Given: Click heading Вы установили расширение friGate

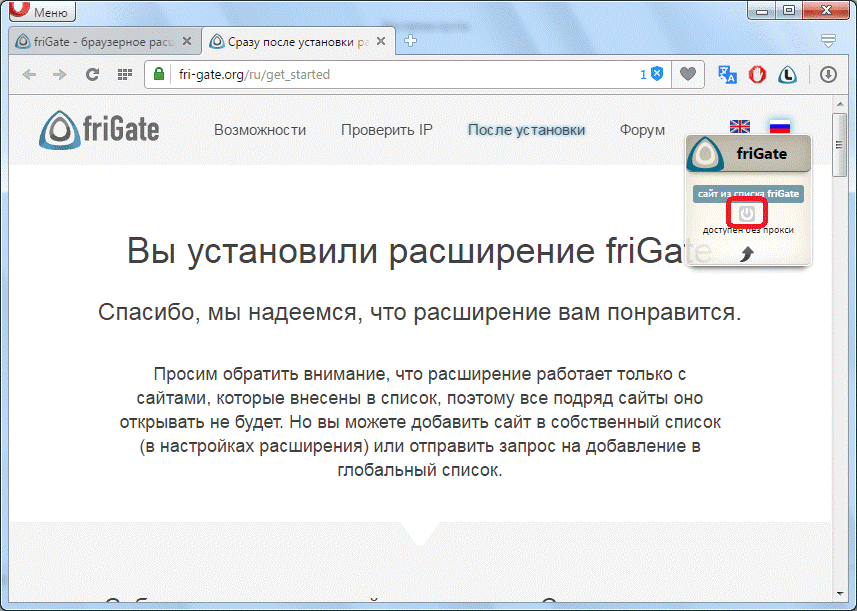Looking at the screenshot, I should [420, 251].
